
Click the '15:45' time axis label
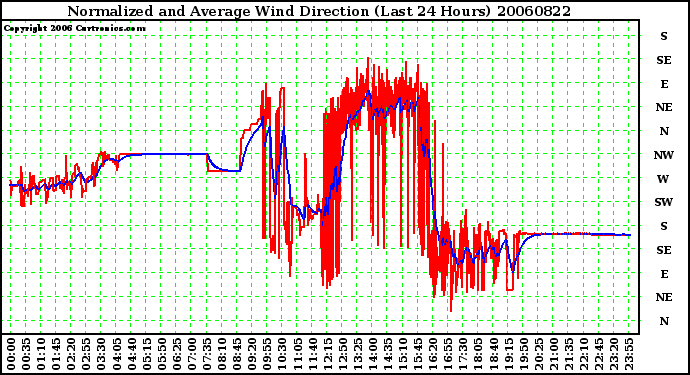[x=418, y=354]
